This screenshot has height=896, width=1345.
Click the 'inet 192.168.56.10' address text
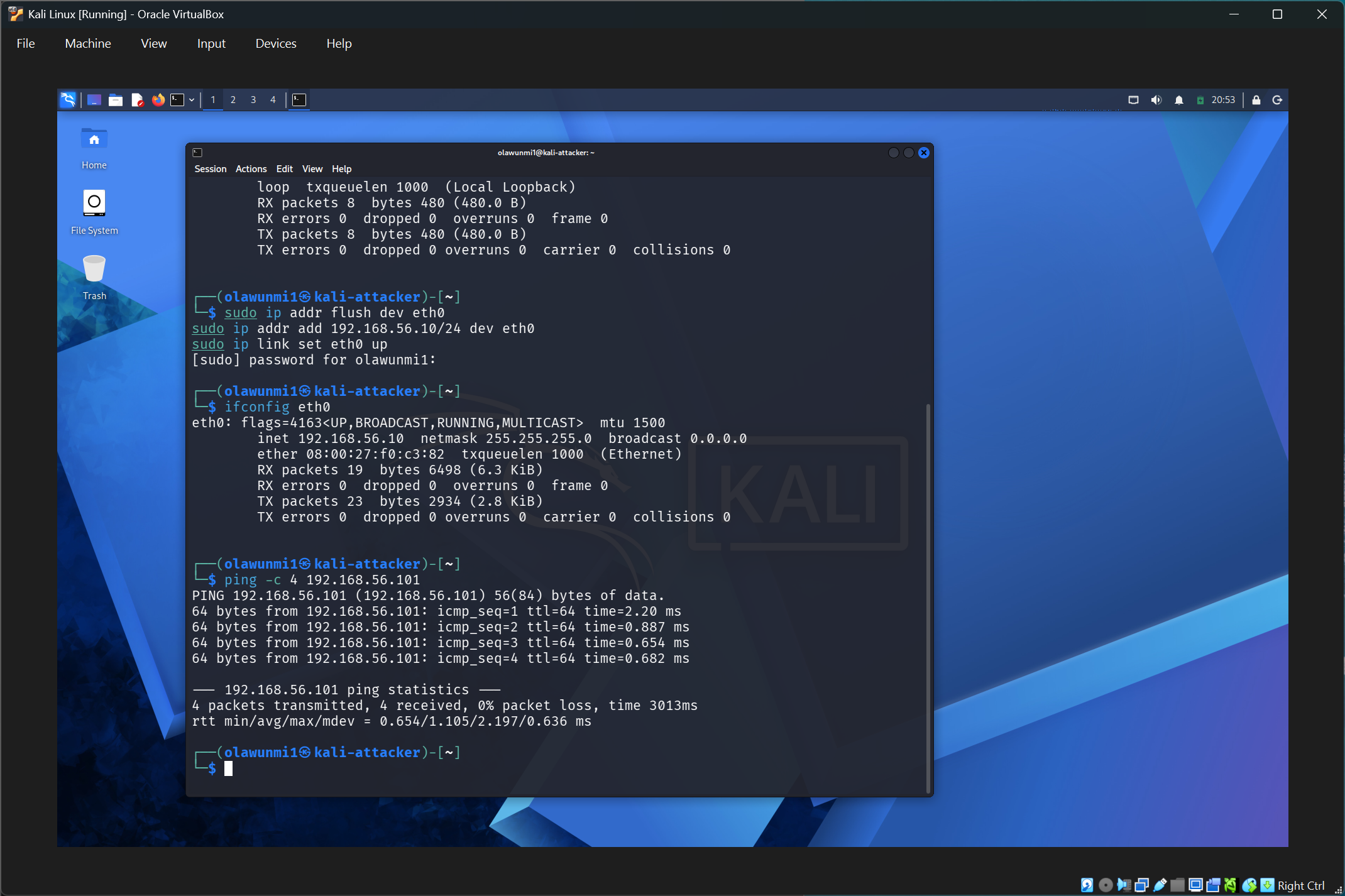point(331,439)
